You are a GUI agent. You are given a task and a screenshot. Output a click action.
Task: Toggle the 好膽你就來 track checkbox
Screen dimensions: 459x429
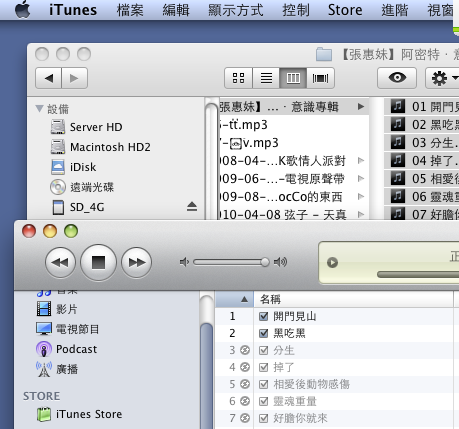click(264, 418)
